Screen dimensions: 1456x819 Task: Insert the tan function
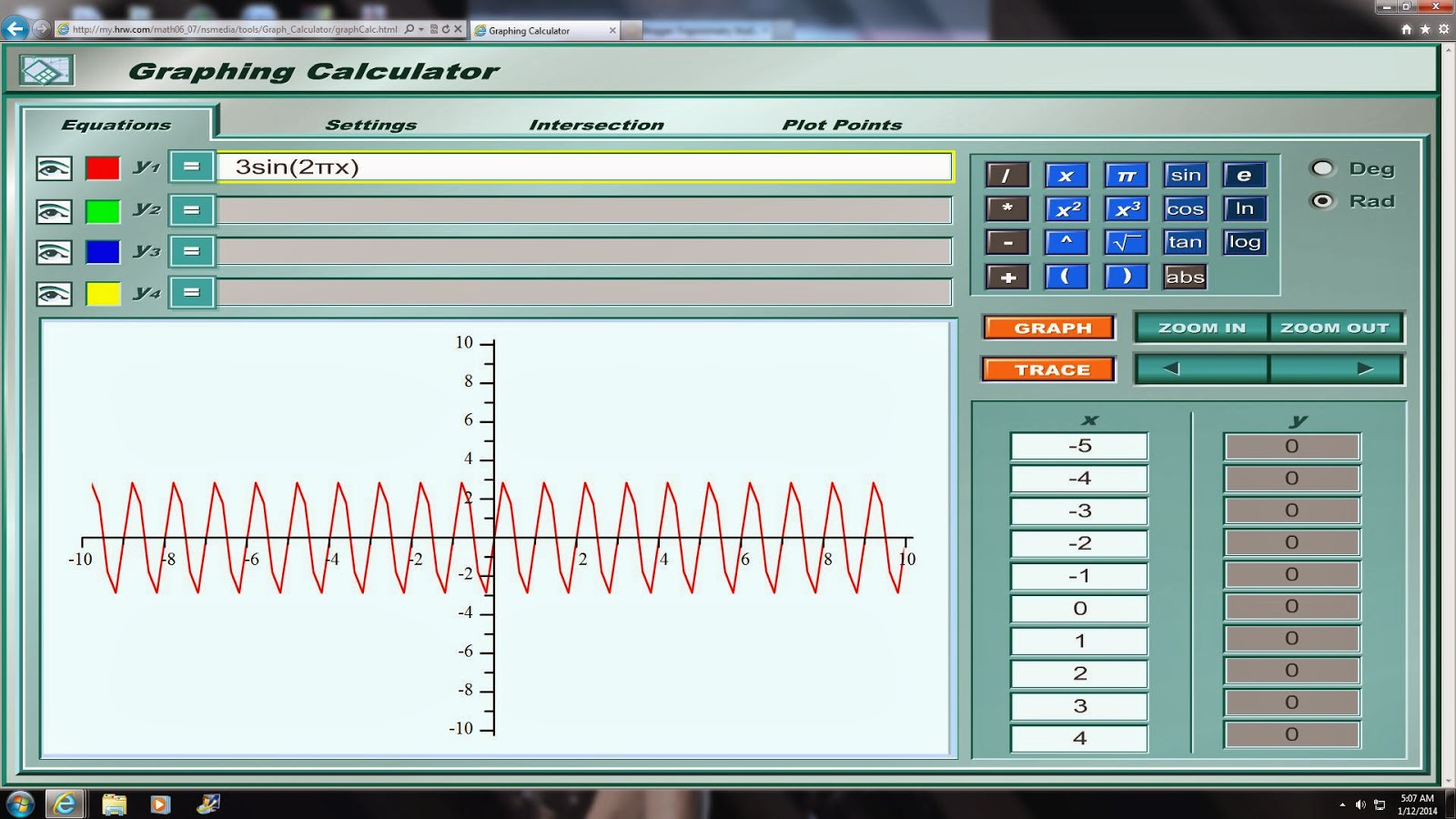[x=1186, y=242]
